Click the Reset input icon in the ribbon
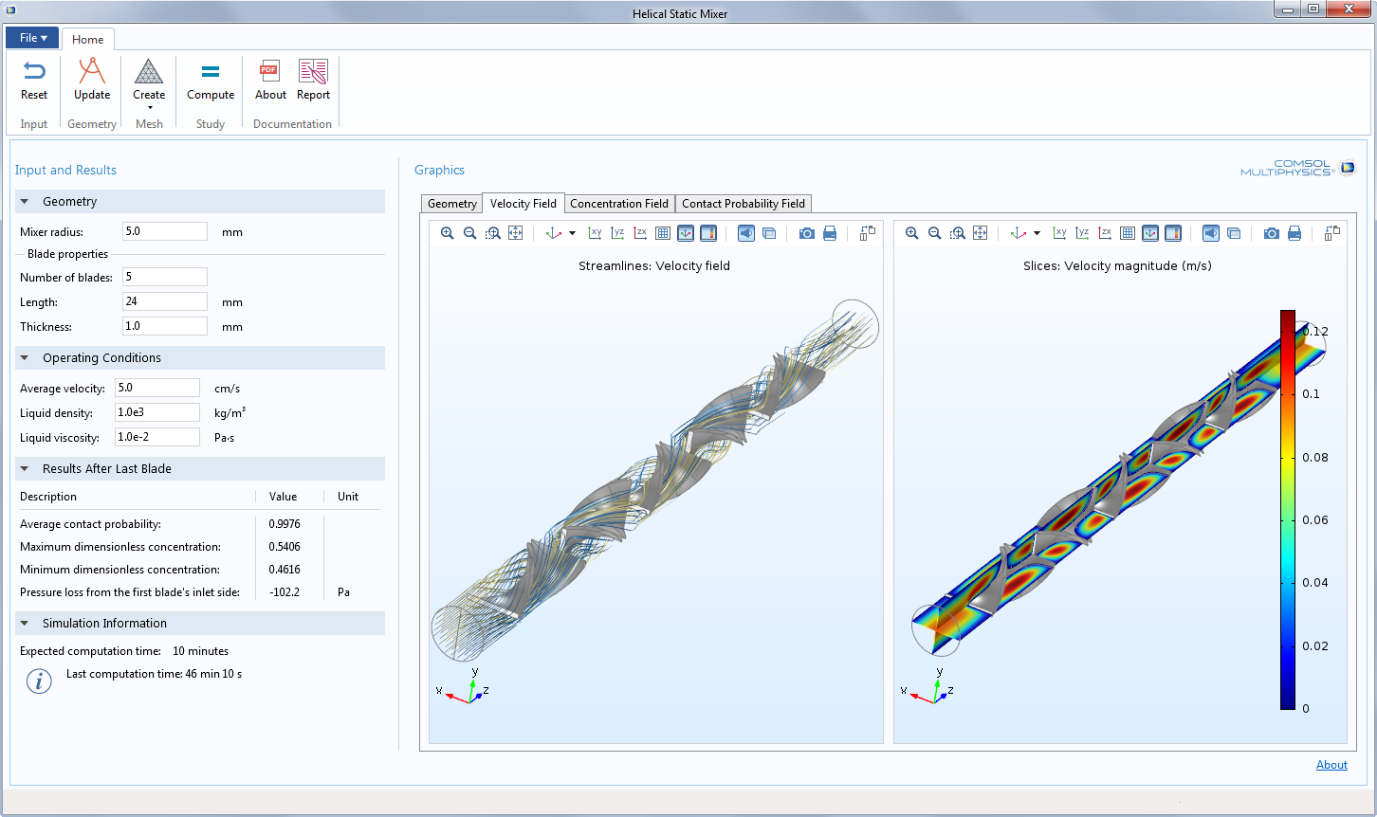Viewport: 1377px width, 817px height. pos(34,80)
